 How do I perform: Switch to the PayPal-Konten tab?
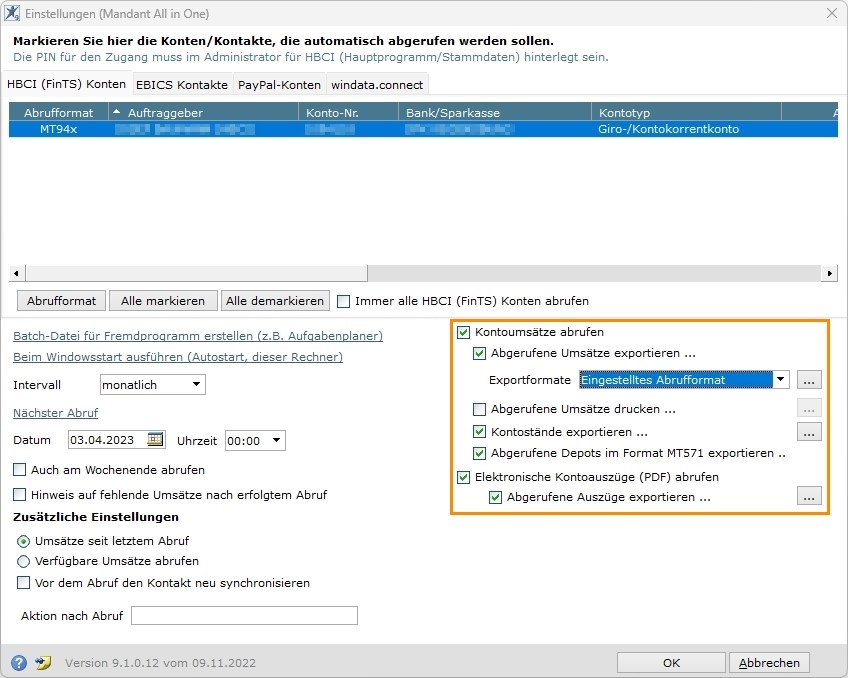[x=279, y=84]
